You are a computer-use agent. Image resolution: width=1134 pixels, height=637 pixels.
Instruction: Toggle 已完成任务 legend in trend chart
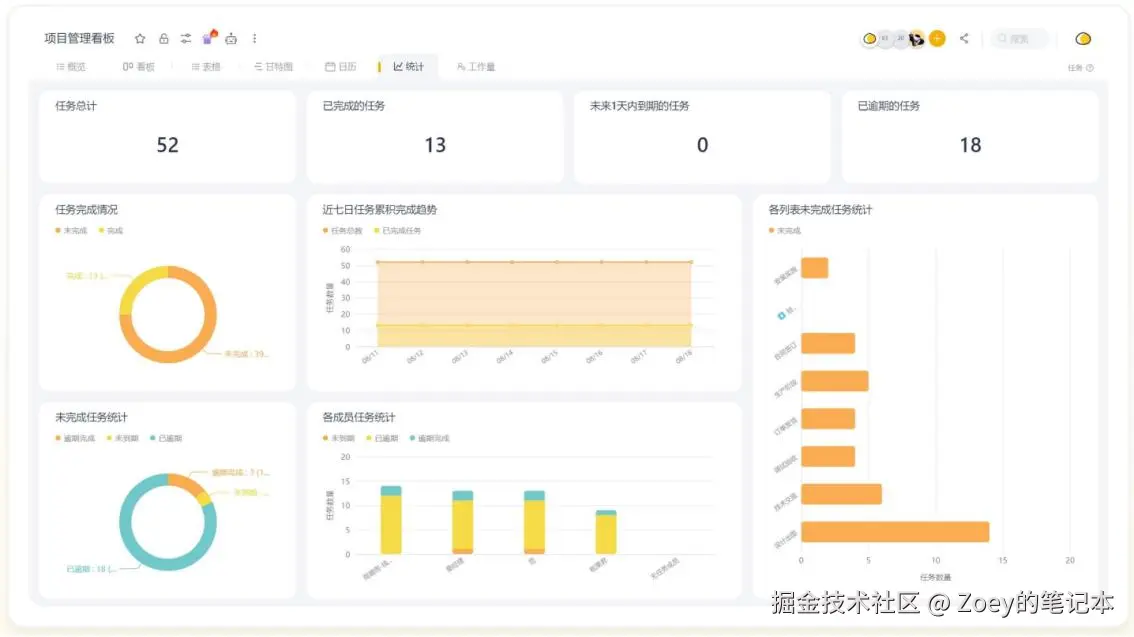[398, 231]
